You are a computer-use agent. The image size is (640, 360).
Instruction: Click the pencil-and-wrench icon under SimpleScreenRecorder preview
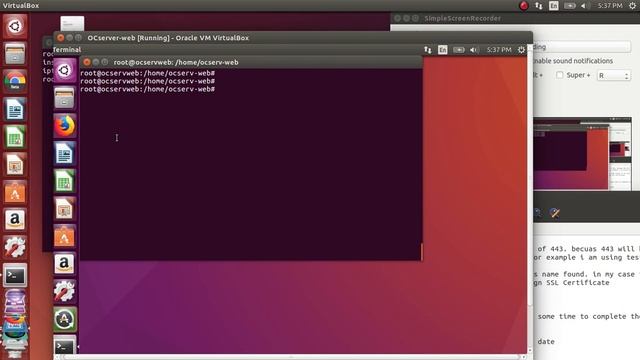[x=554, y=213]
